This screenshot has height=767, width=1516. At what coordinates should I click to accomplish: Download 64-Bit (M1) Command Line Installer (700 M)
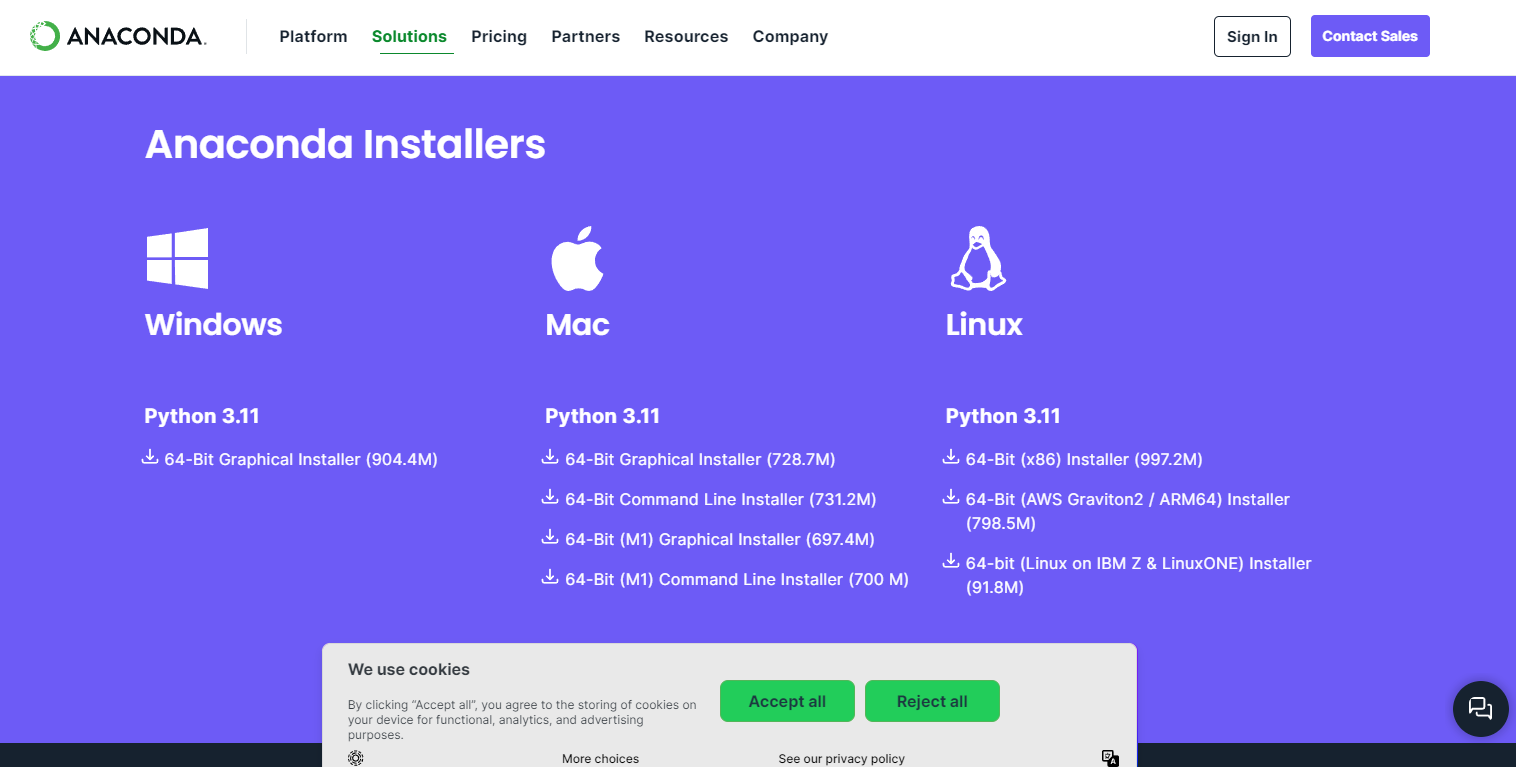pos(737,579)
